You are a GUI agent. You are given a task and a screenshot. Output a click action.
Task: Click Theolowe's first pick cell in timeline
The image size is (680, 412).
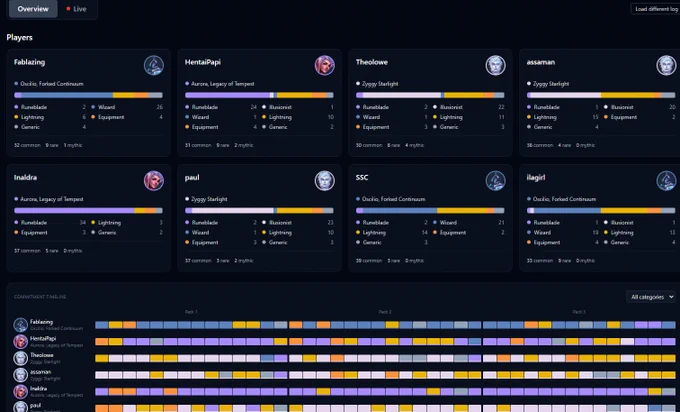[101, 358]
